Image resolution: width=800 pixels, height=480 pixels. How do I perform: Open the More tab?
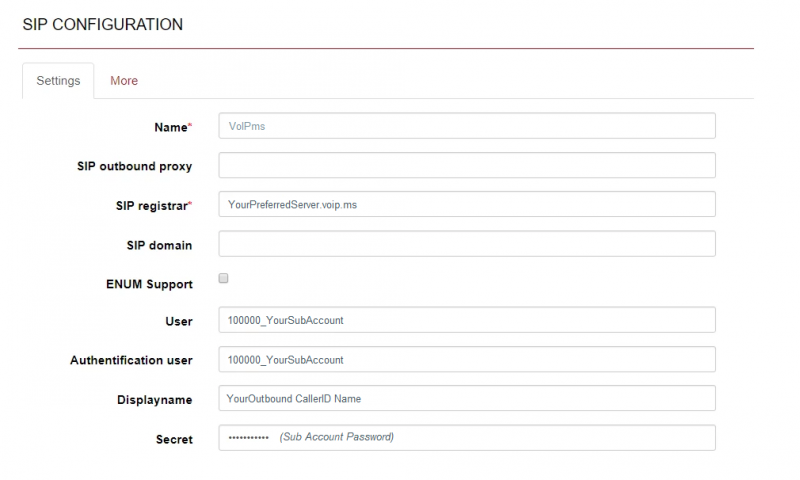coord(124,81)
